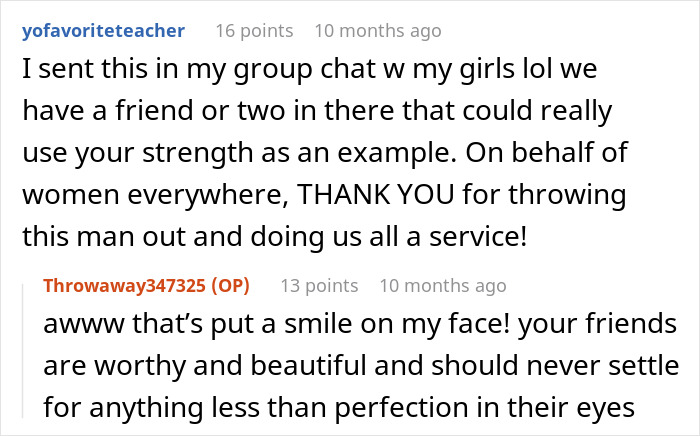Open Throwaway347325's user profile
Screen dimensions: 700x436
click(x=124, y=286)
